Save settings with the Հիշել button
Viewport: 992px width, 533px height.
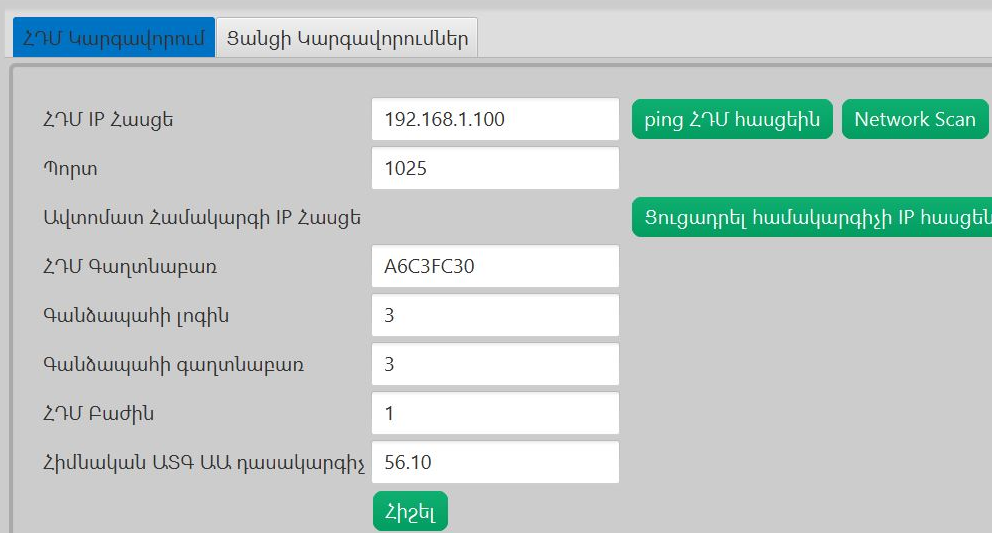[x=410, y=511]
